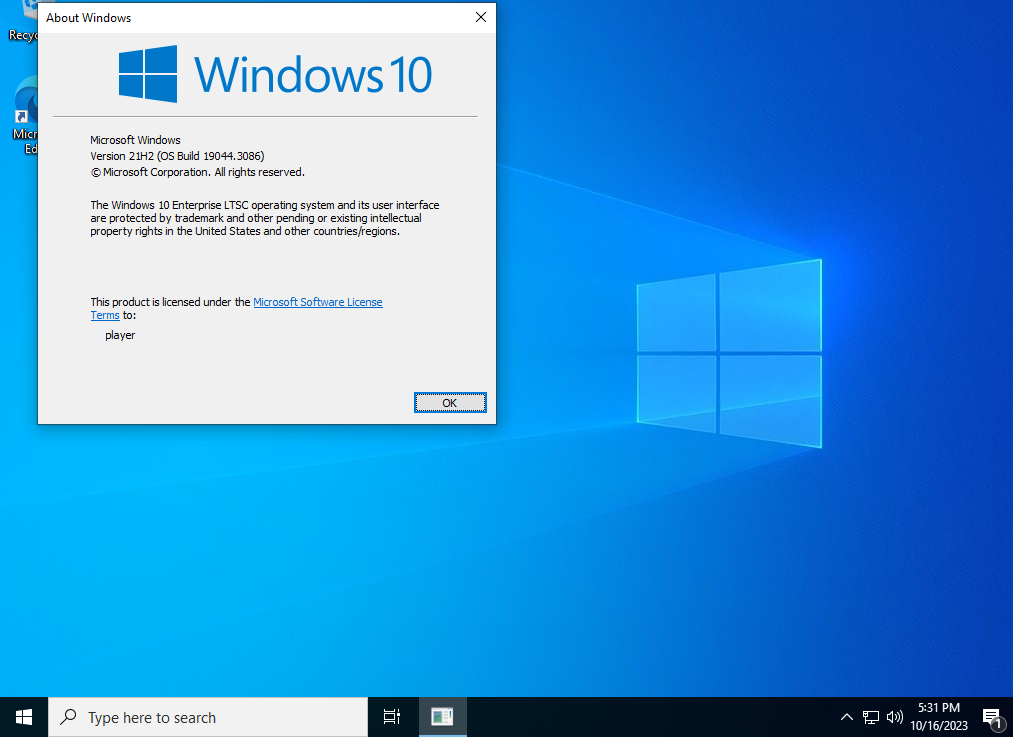Open the Windows Start menu
1013x737 pixels.
click(x=24, y=717)
